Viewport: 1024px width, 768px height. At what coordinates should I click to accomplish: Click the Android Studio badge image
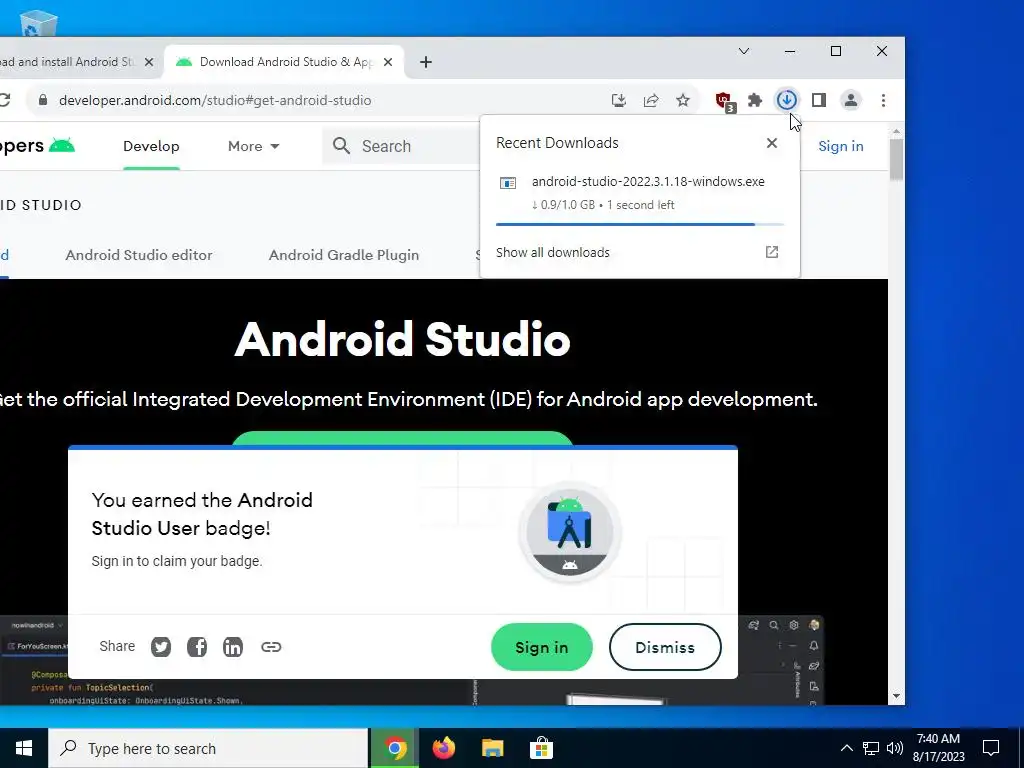click(x=569, y=532)
